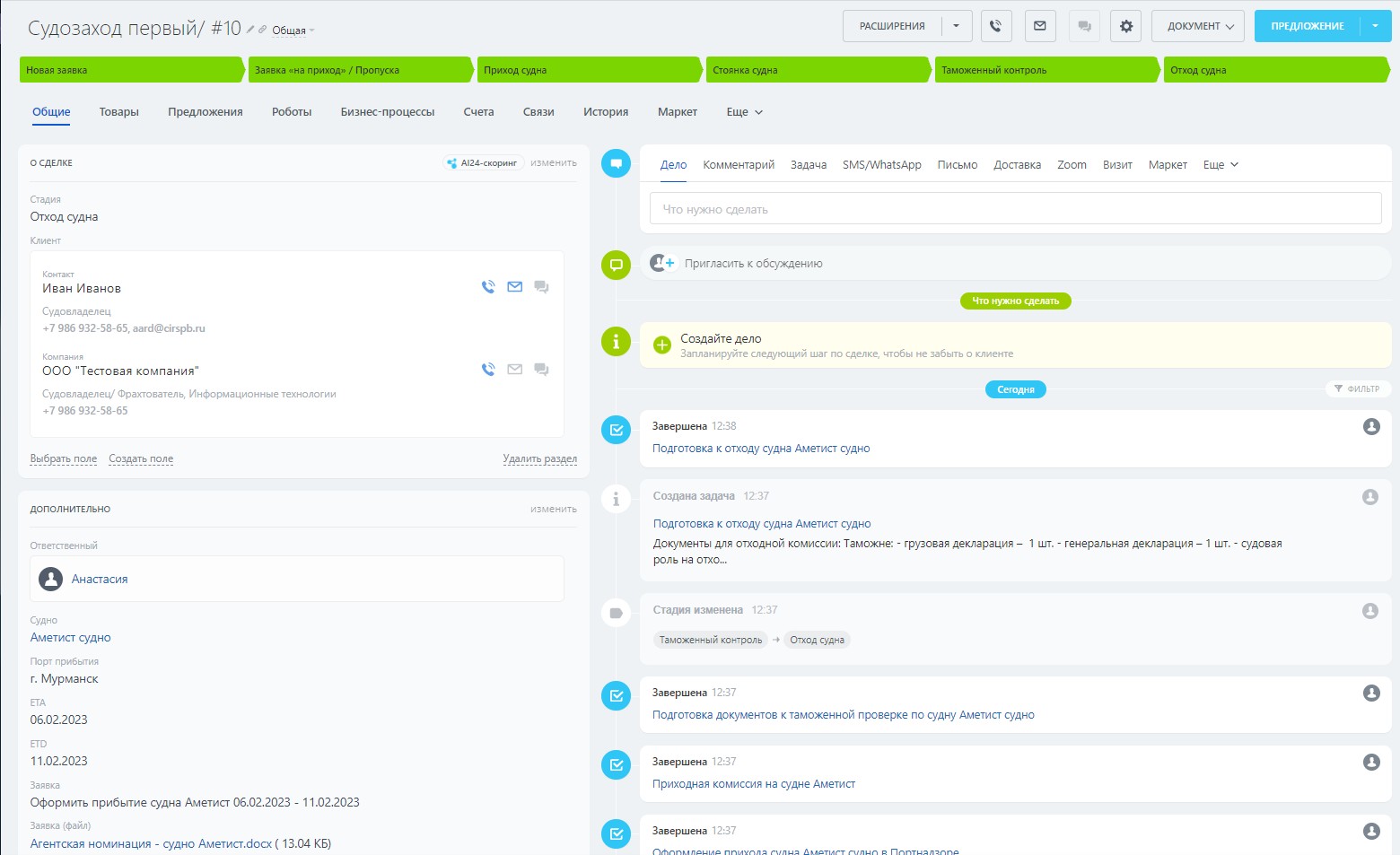
Task: Switch to the Товары tab
Action: tap(119, 112)
